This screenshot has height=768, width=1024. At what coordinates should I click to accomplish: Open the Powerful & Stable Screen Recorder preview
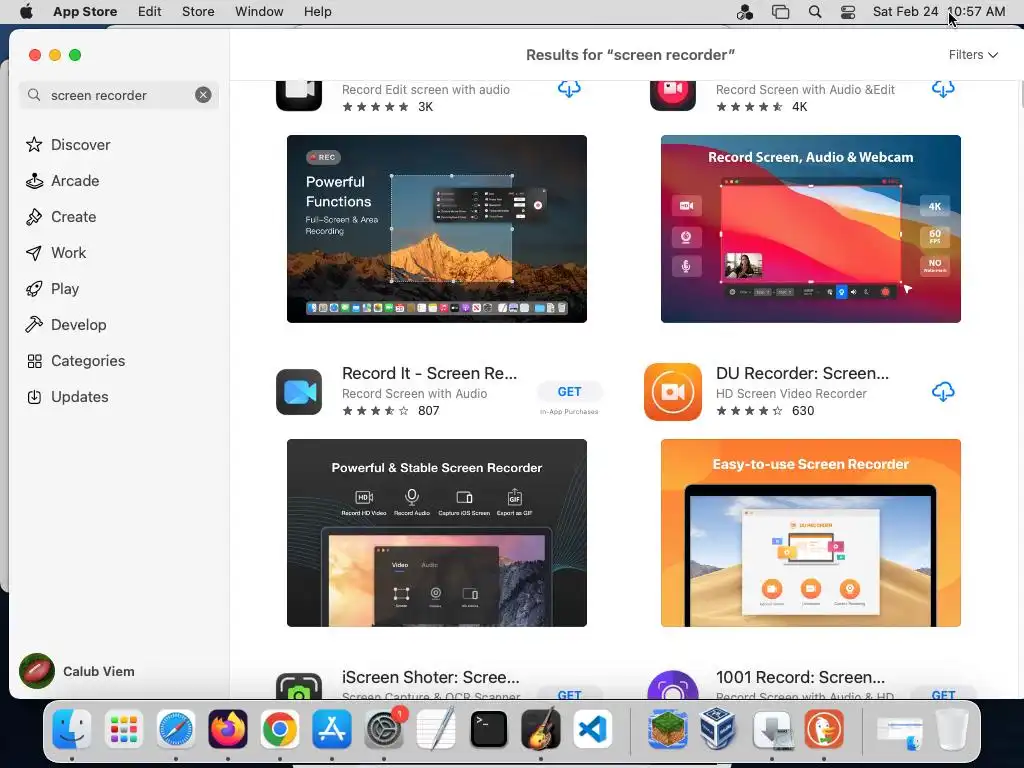pyautogui.click(x=437, y=533)
